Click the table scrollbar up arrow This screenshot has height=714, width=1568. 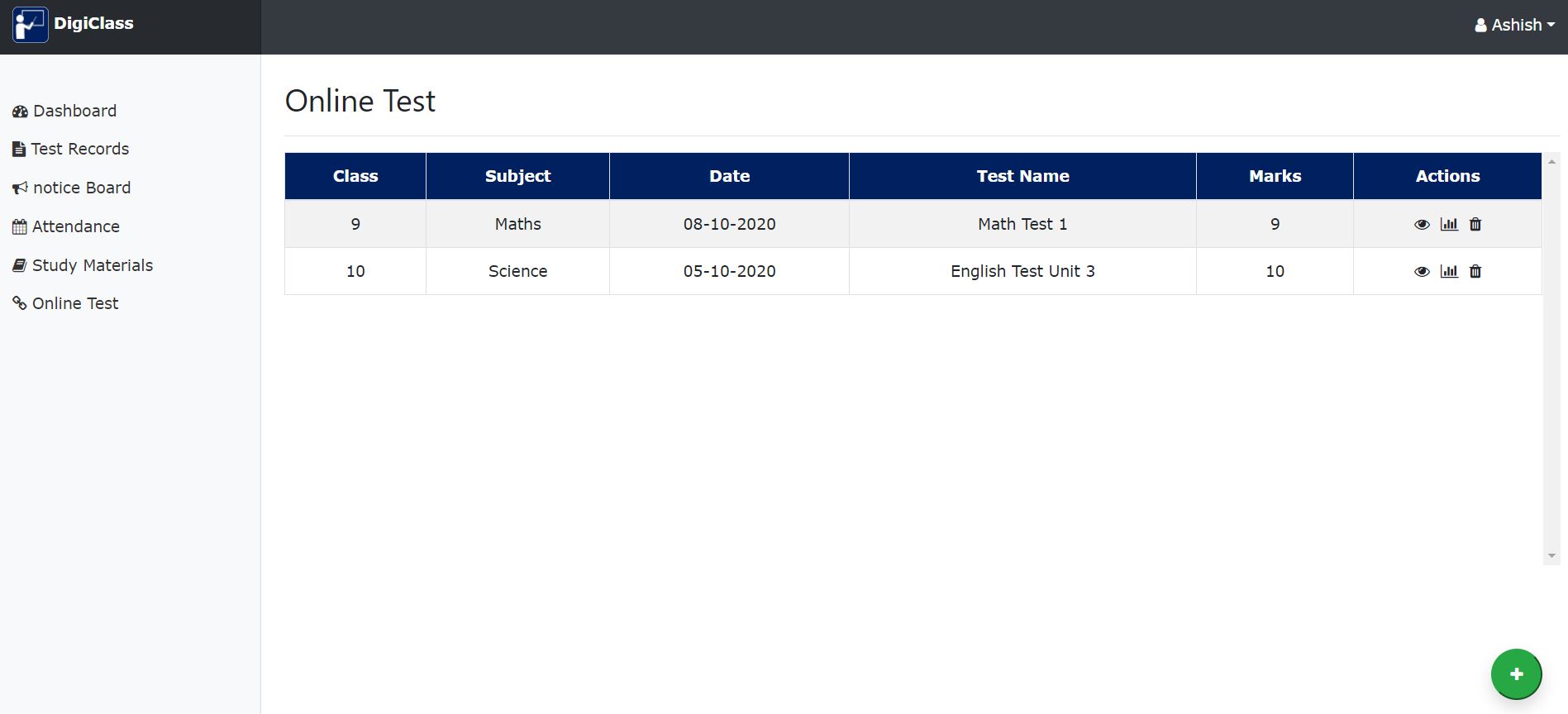[1551, 162]
